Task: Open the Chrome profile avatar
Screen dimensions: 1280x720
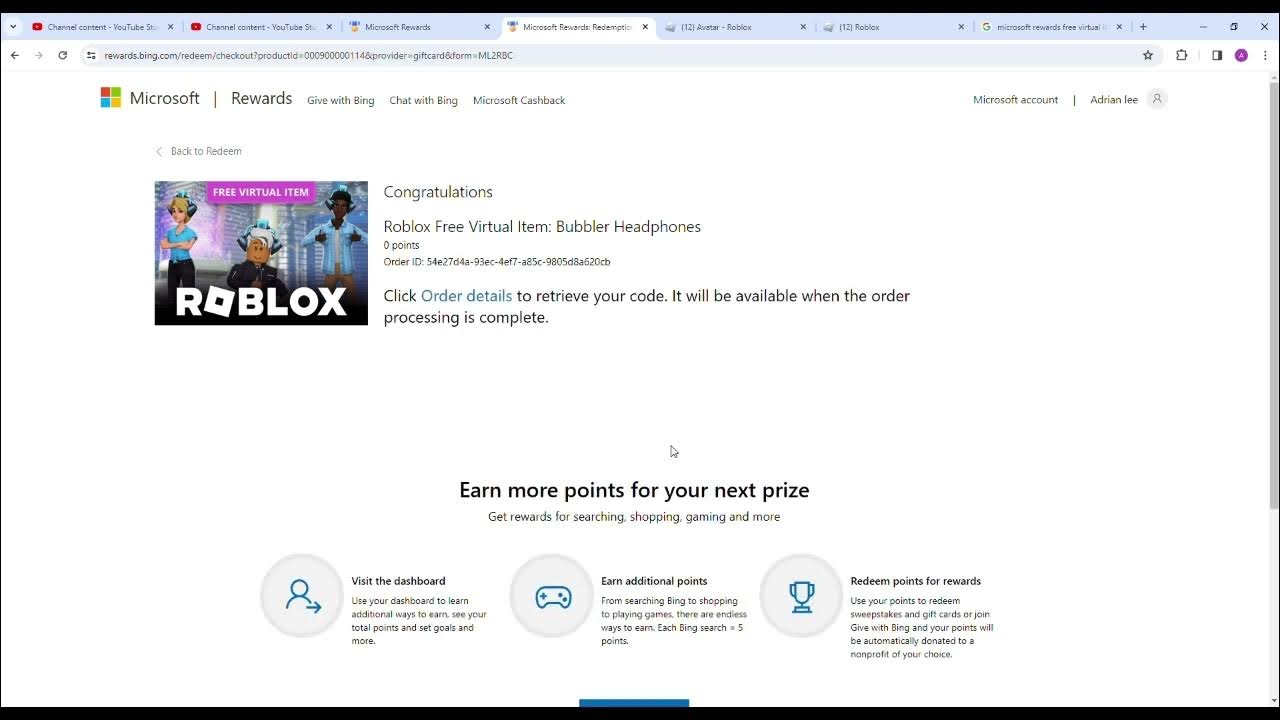Action: (1241, 55)
